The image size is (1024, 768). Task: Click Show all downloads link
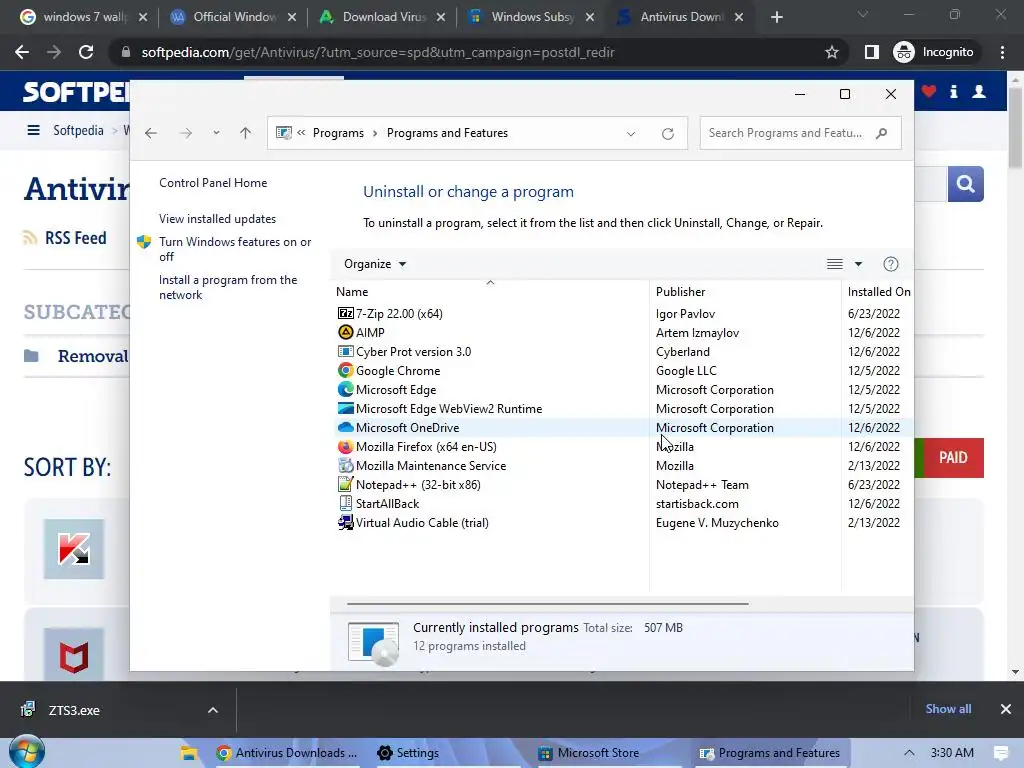pyautogui.click(x=948, y=709)
